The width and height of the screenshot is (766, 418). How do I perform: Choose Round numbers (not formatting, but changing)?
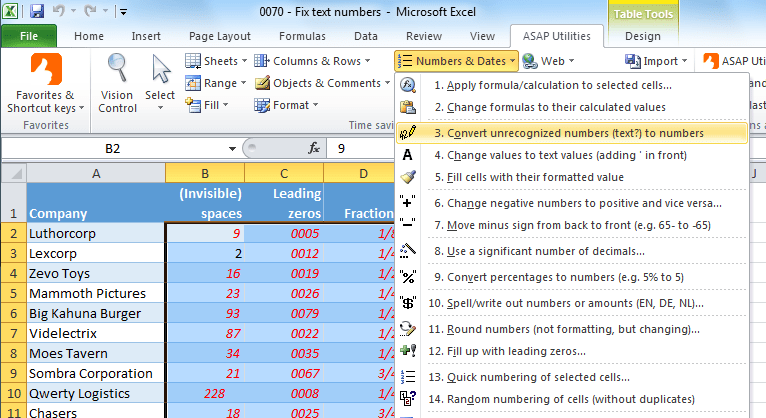coord(572,329)
